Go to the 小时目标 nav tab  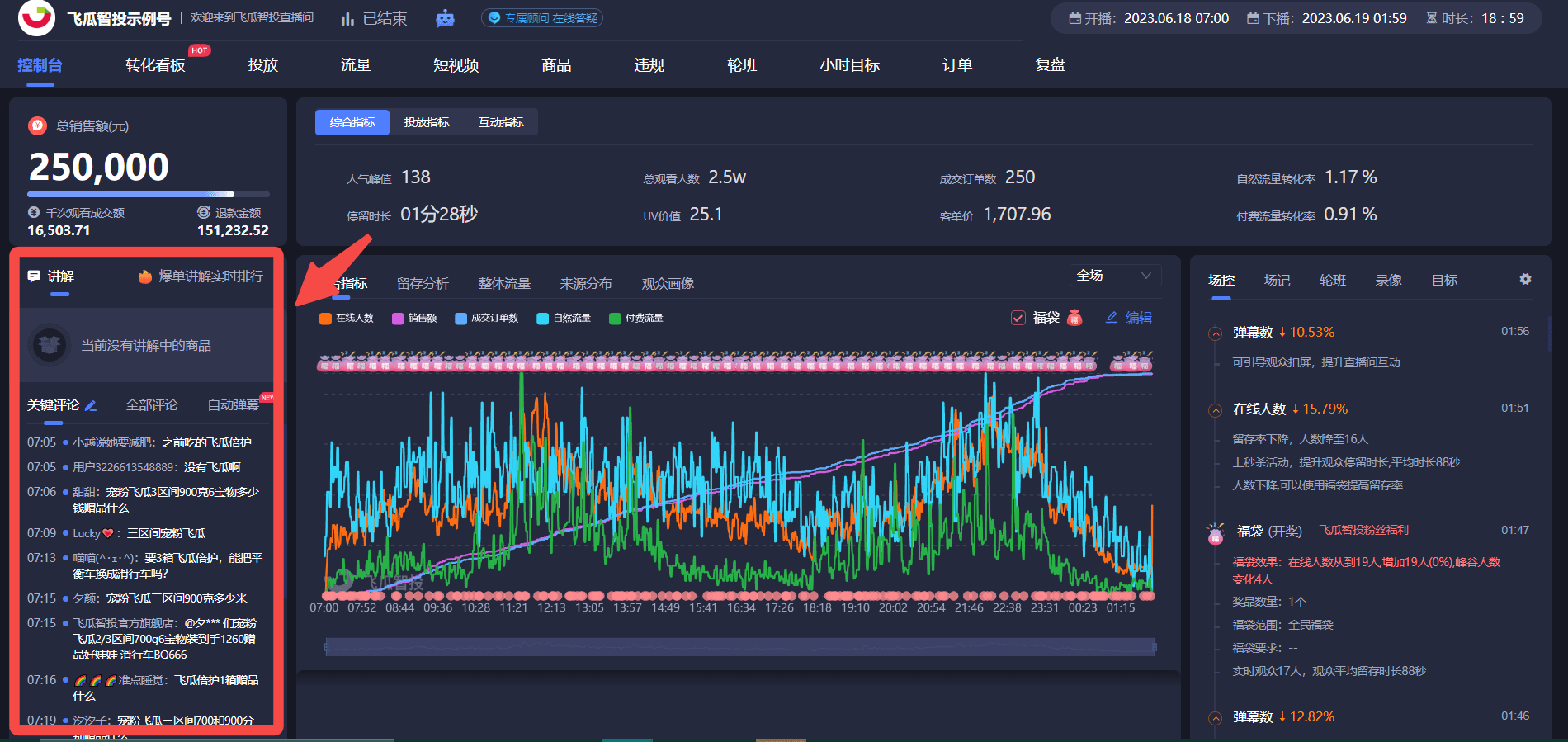849,65
